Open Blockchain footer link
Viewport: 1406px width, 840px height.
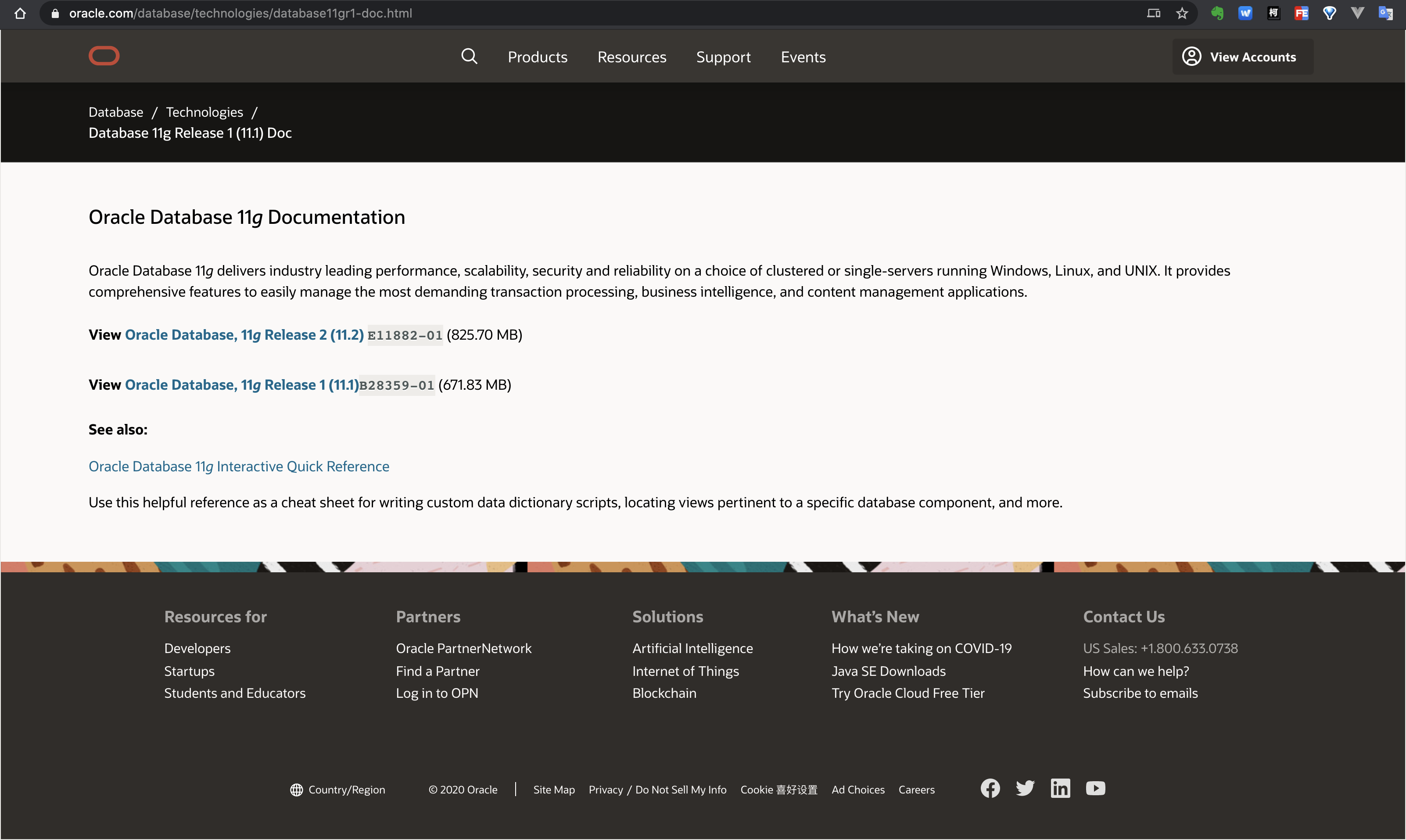(664, 693)
